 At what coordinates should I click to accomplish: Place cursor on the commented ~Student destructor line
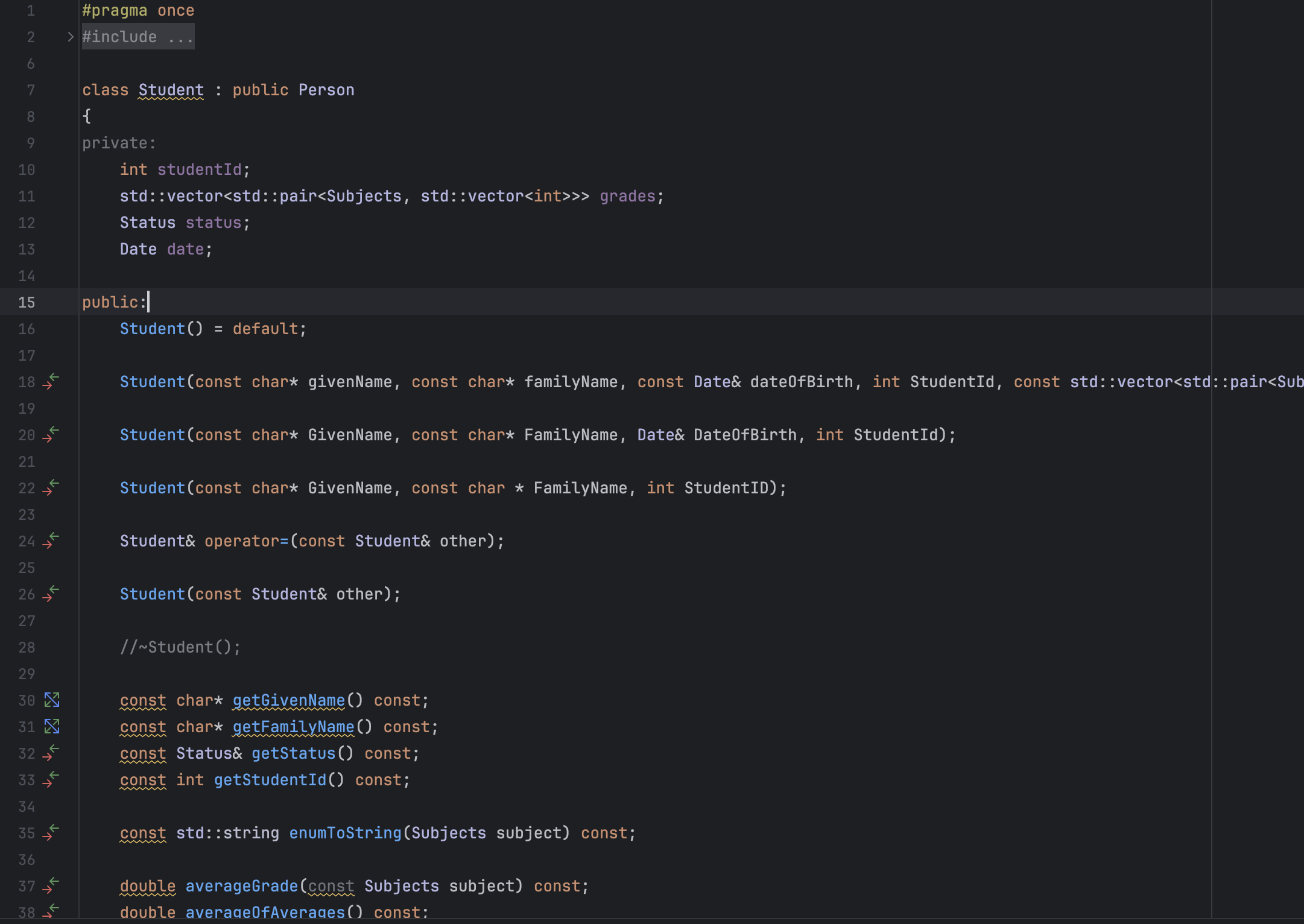(180, 647)
